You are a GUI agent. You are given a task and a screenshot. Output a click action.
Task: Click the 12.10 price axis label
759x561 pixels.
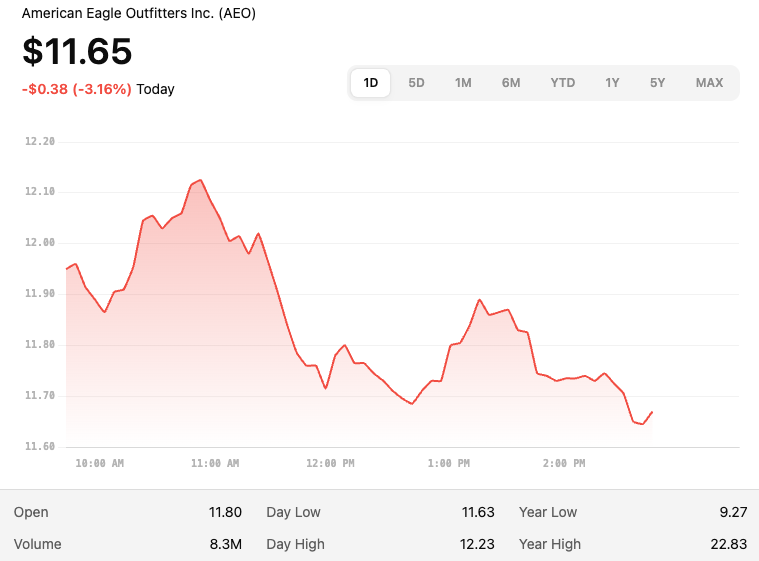click(40, 192)
